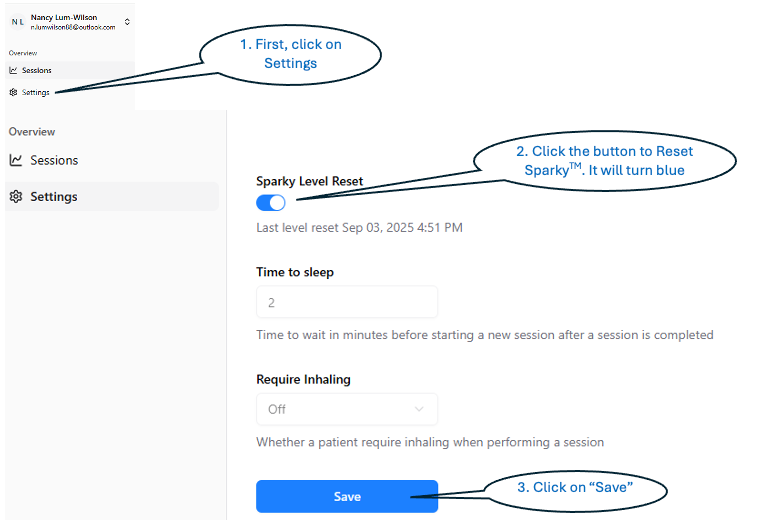The height and width of the screenshot is (527, 769).
Task: Click the Nancy Lum-Wilson account name
Action: tap(67, 17)
